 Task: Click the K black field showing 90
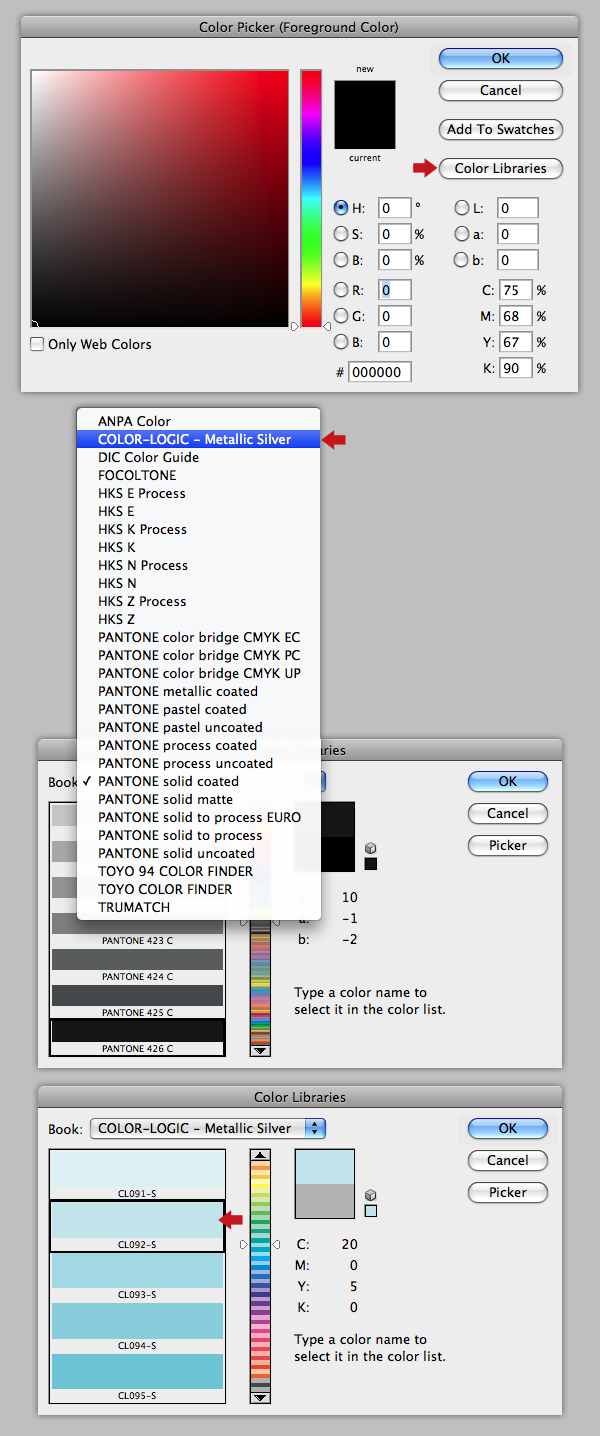pyautogui.click(x=516, y=368)
